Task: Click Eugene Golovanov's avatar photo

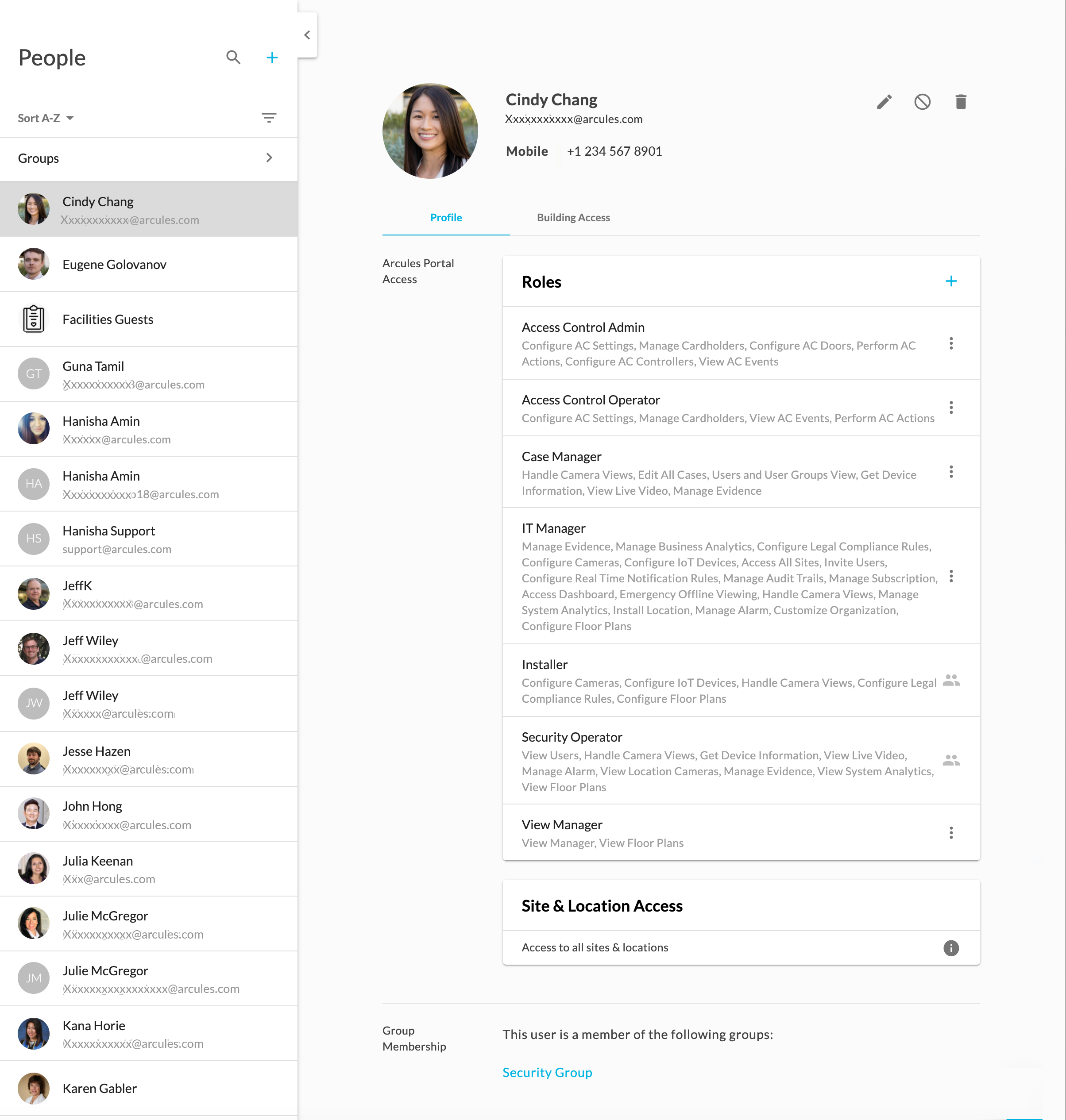Action: pos(34,264)
